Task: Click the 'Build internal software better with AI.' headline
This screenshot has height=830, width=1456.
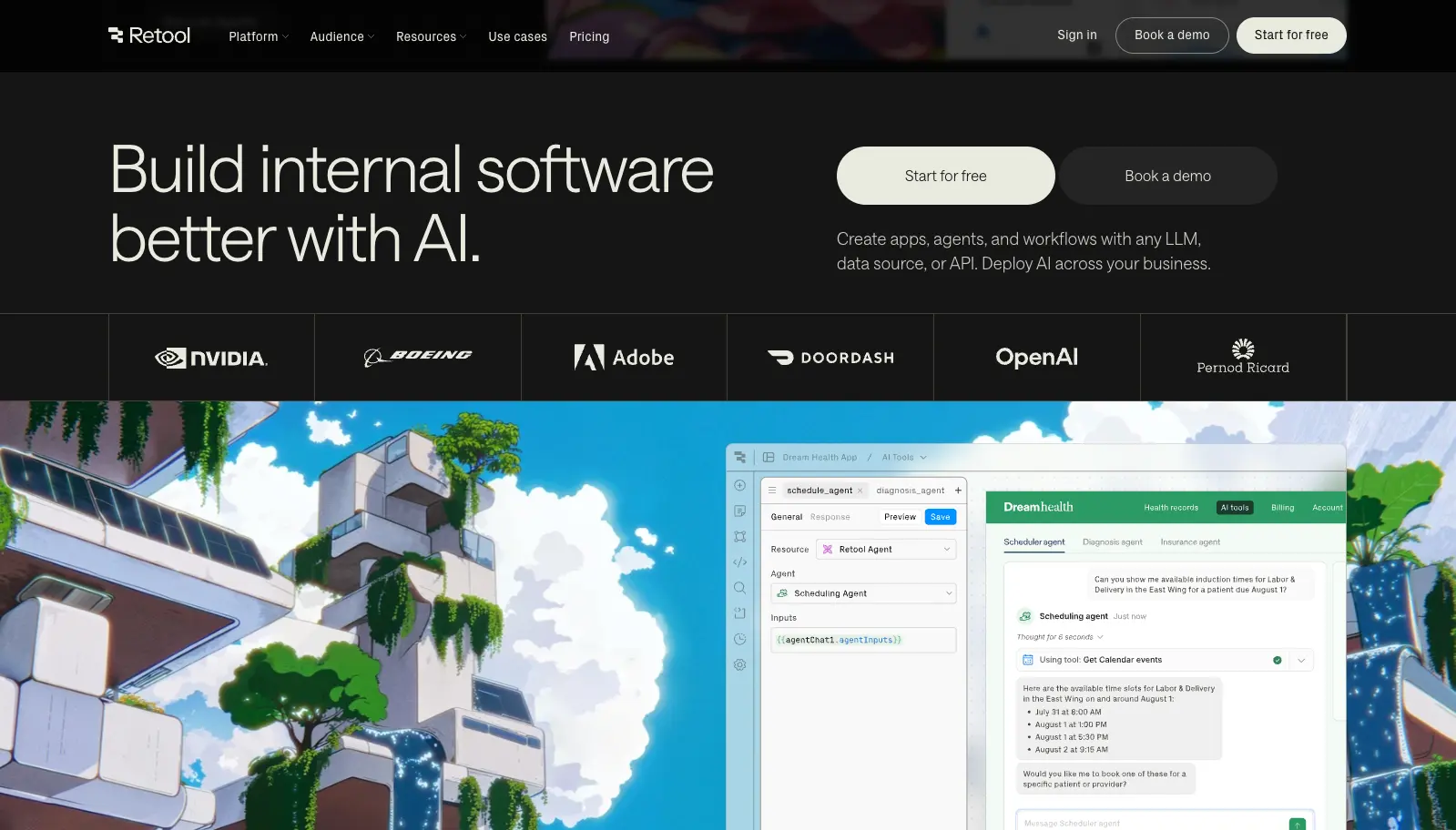Action: [412, 204]
